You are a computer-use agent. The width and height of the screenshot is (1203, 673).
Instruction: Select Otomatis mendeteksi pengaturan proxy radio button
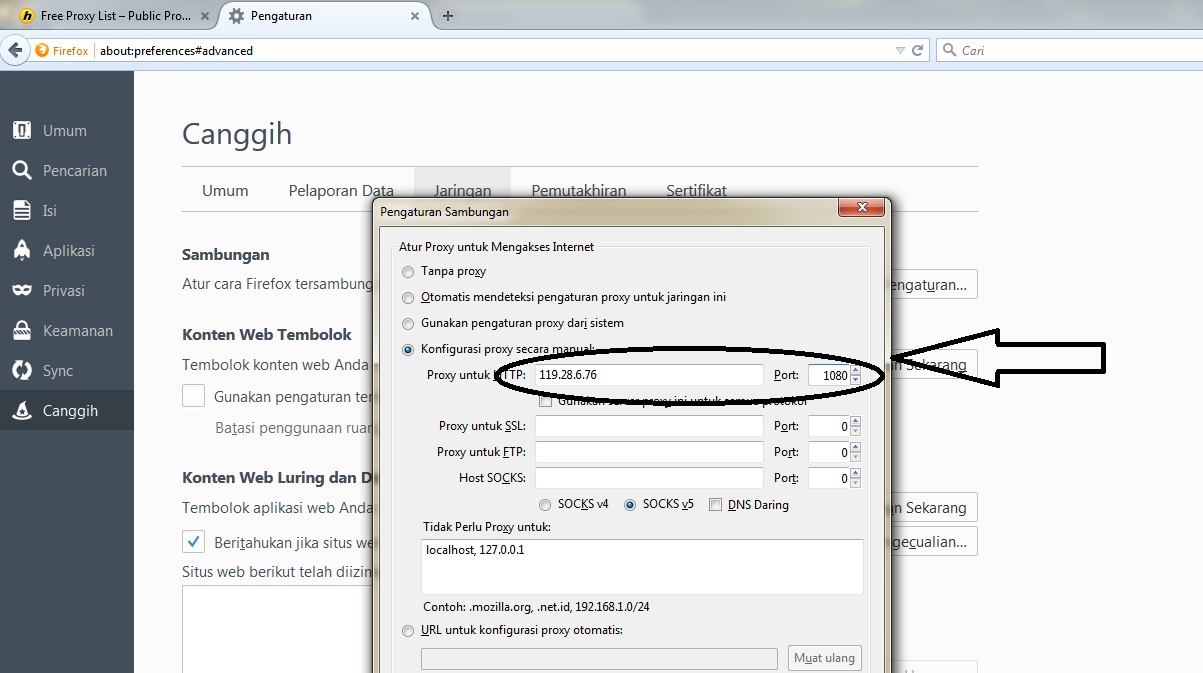407,297
